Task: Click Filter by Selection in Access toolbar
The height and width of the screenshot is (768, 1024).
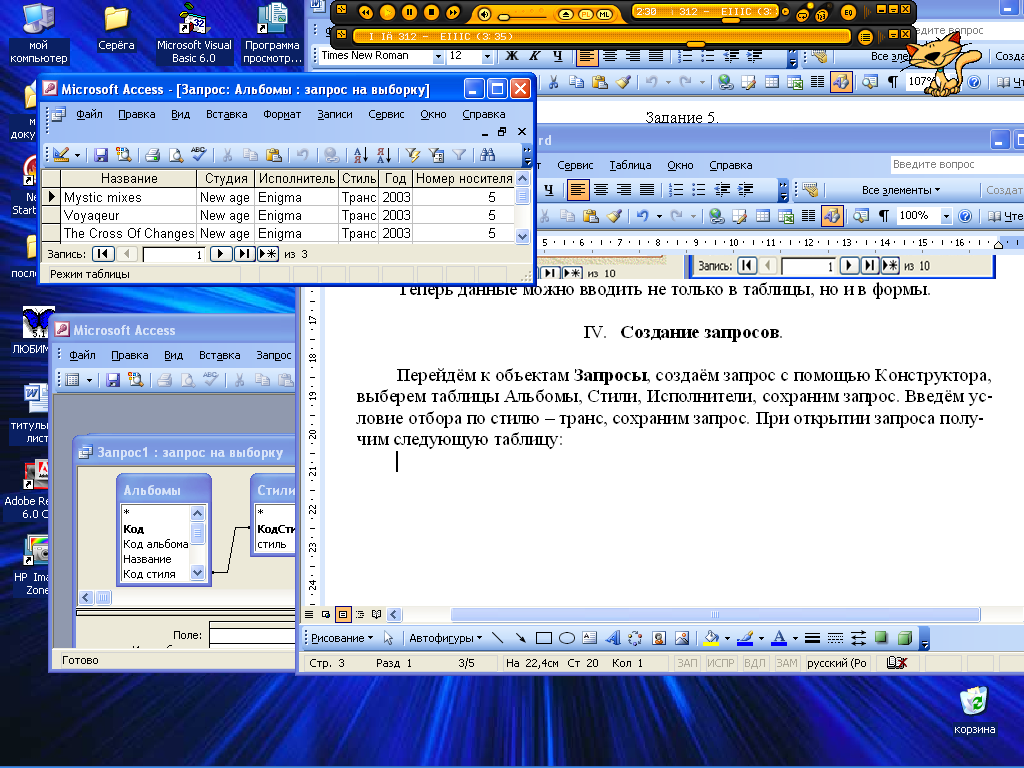Action: point(412,155)
